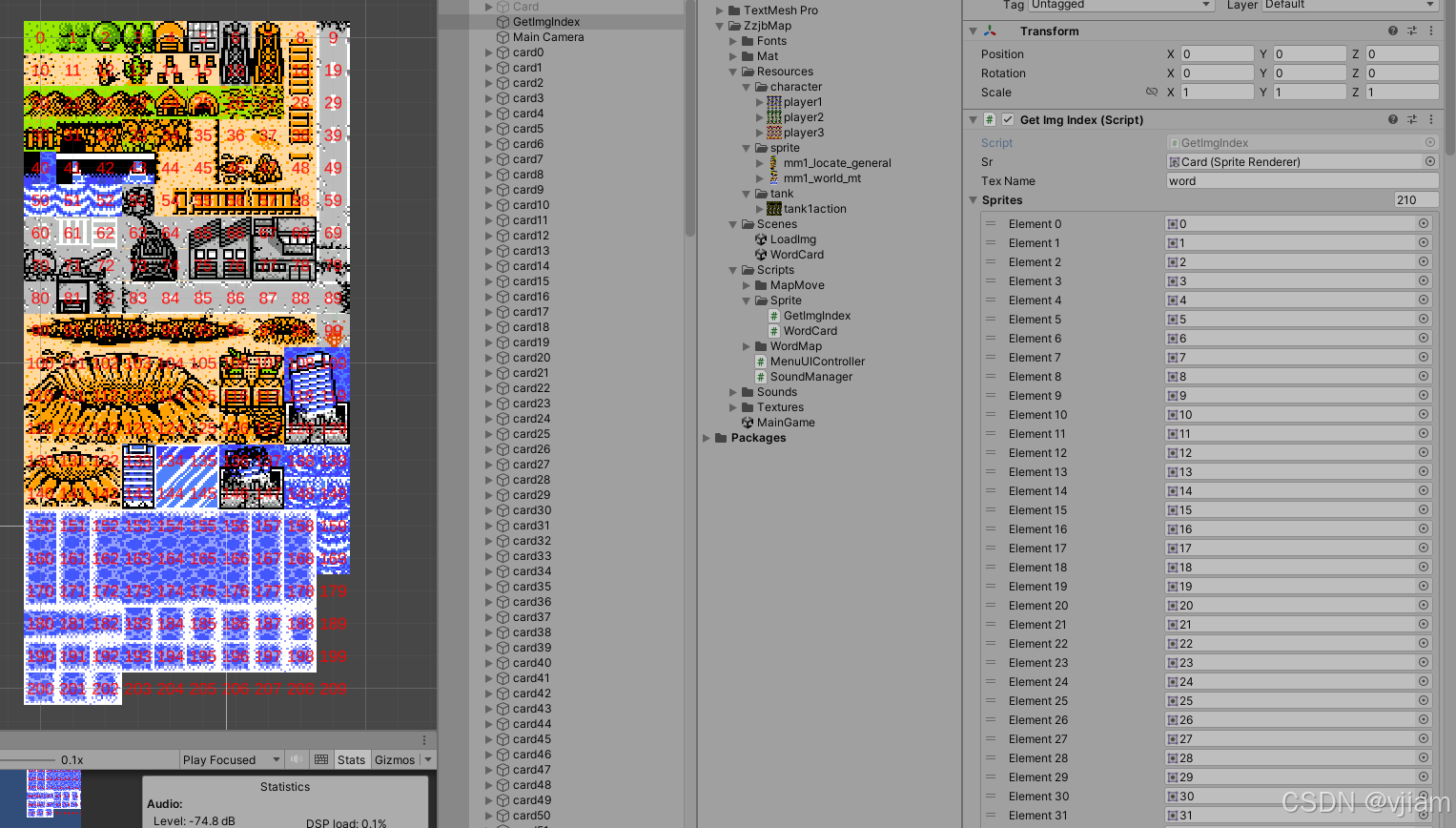Click the Scale Z field
Viewport: 1456px width, 828px height.
[x=1402, y=93]
